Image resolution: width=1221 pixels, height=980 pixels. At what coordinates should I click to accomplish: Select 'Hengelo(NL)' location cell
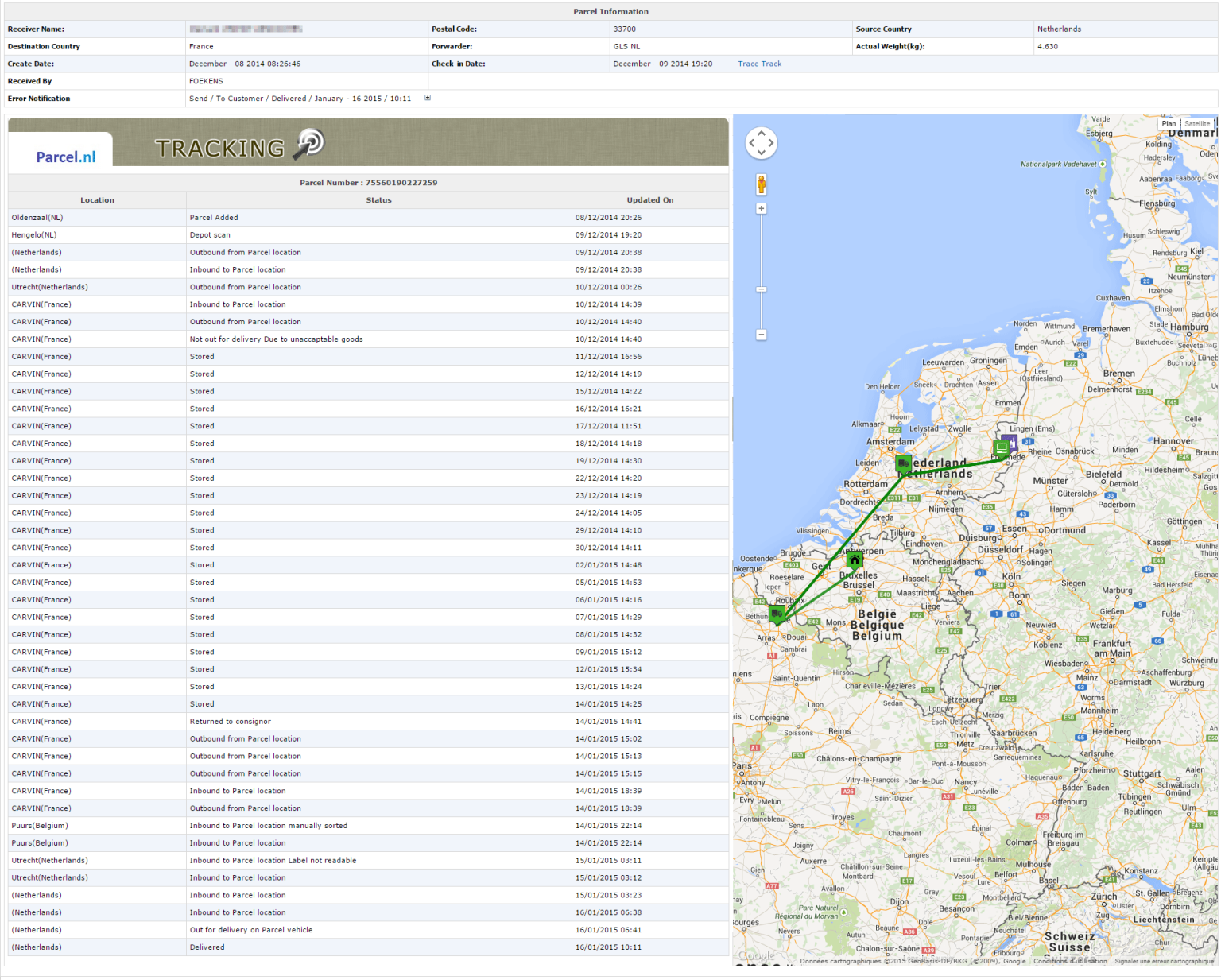(97, 235)
